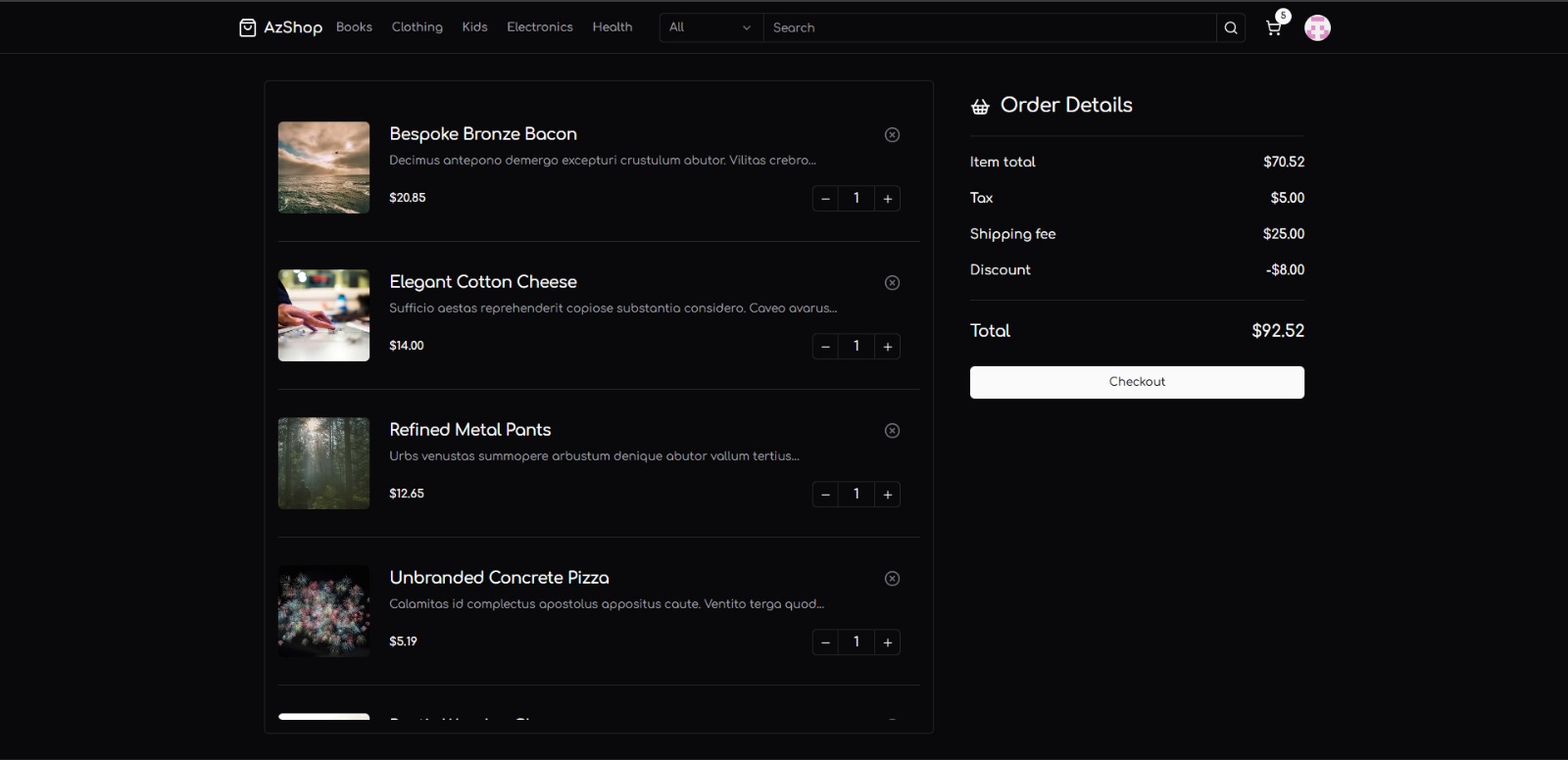
Task: Increase quantity of Bespoke Bronze Bacon
Action: tap(888, 199)
